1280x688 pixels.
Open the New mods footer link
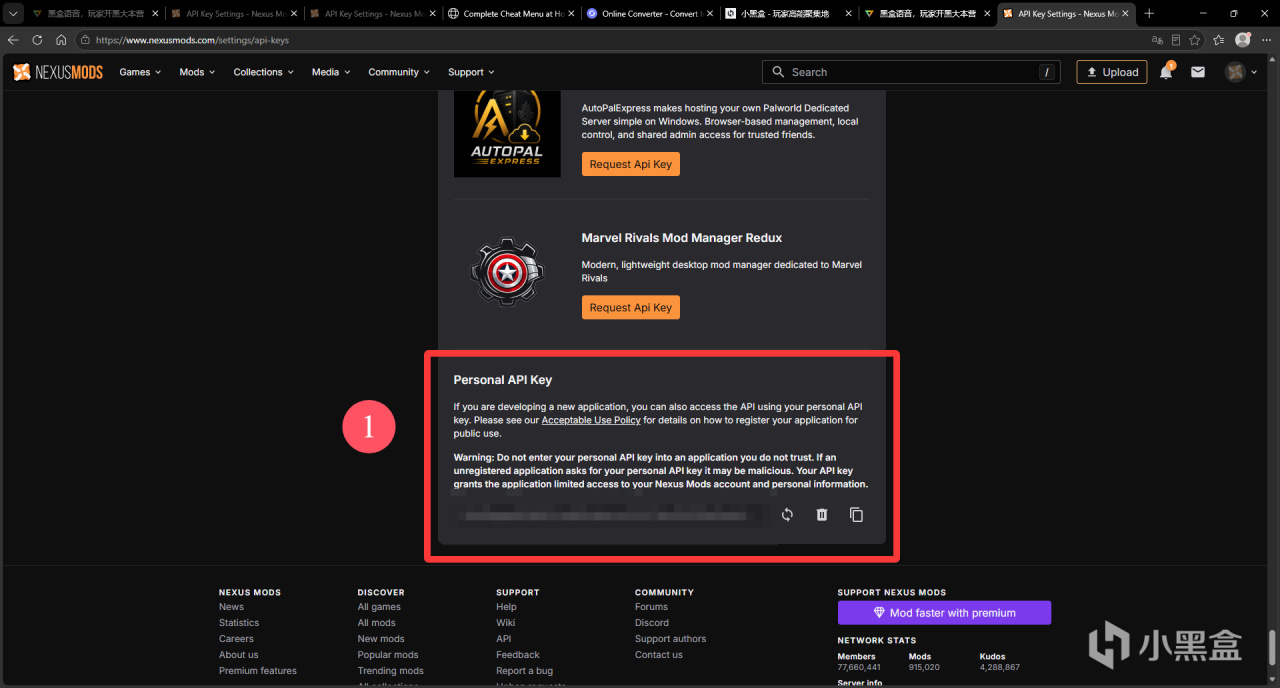(x=381, y=638)
